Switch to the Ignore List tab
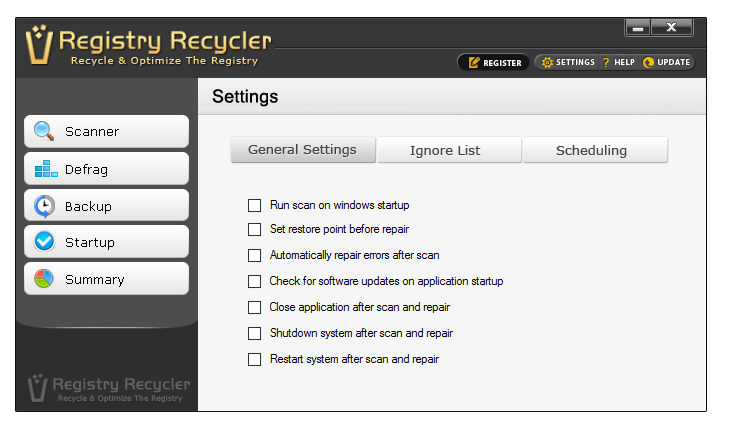This screenshot has width=744, height=431. coord(446,150)
